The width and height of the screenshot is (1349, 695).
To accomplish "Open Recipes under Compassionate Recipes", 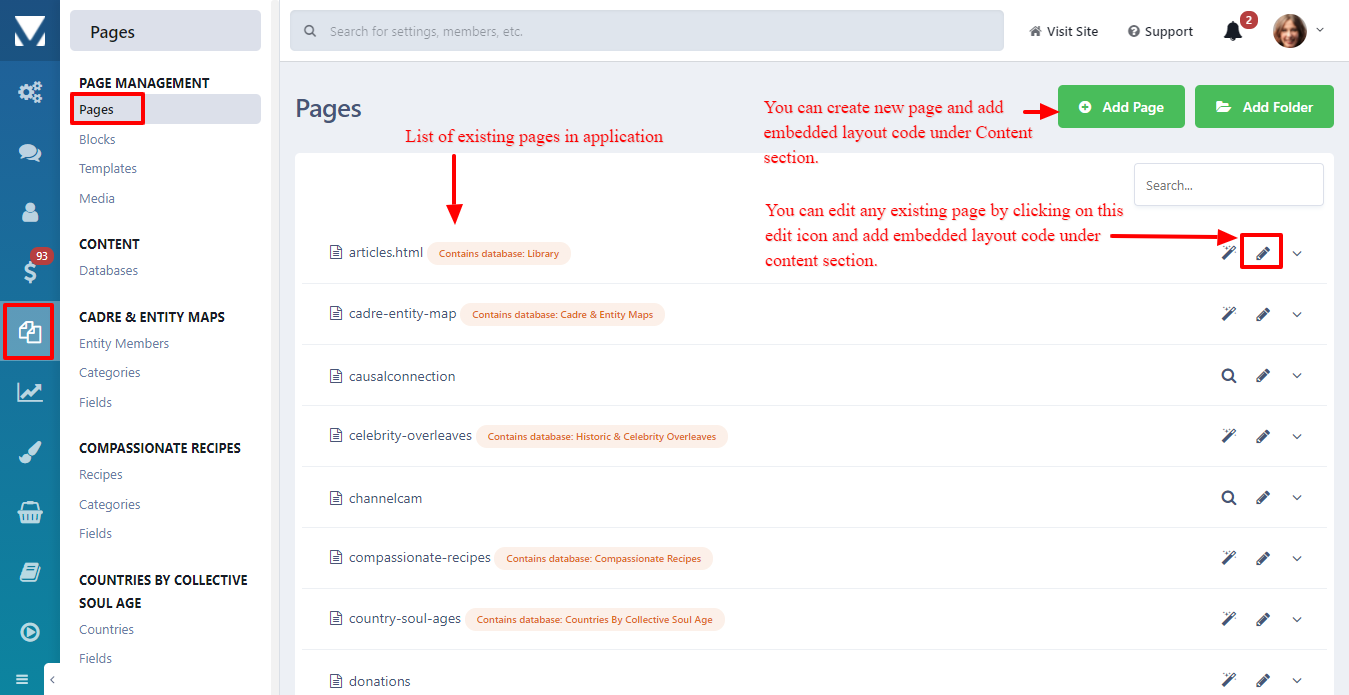I will click(x=101, y=474).
